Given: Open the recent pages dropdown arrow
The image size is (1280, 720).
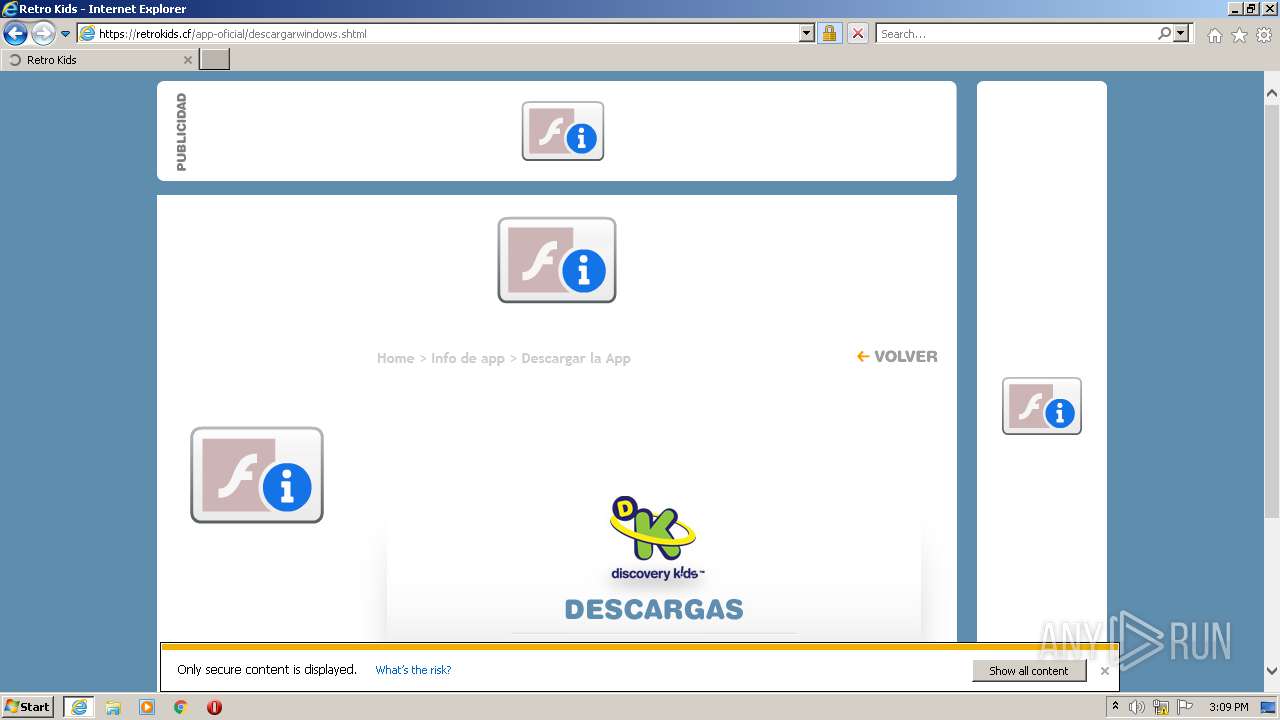Looking at the screenshot, I should tap(65, 34).
